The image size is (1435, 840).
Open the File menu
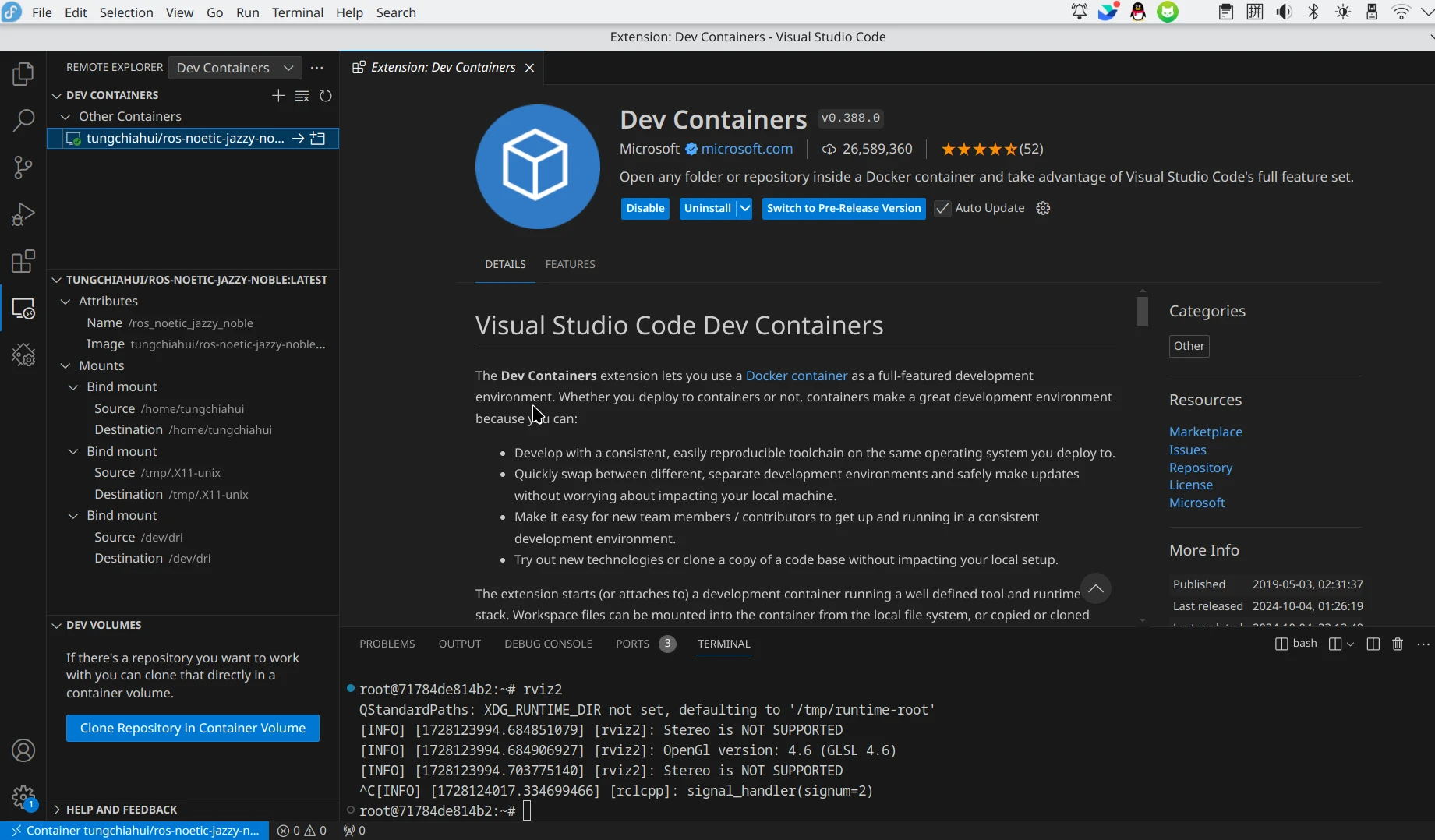point(41,12)
